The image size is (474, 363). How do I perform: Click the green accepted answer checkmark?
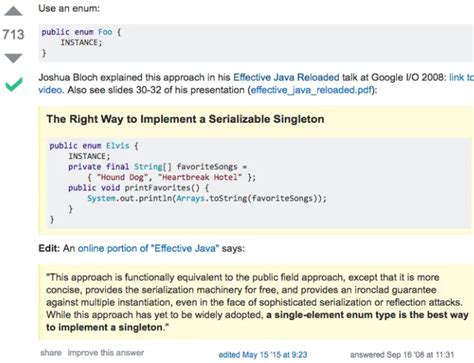coord(14,84)
